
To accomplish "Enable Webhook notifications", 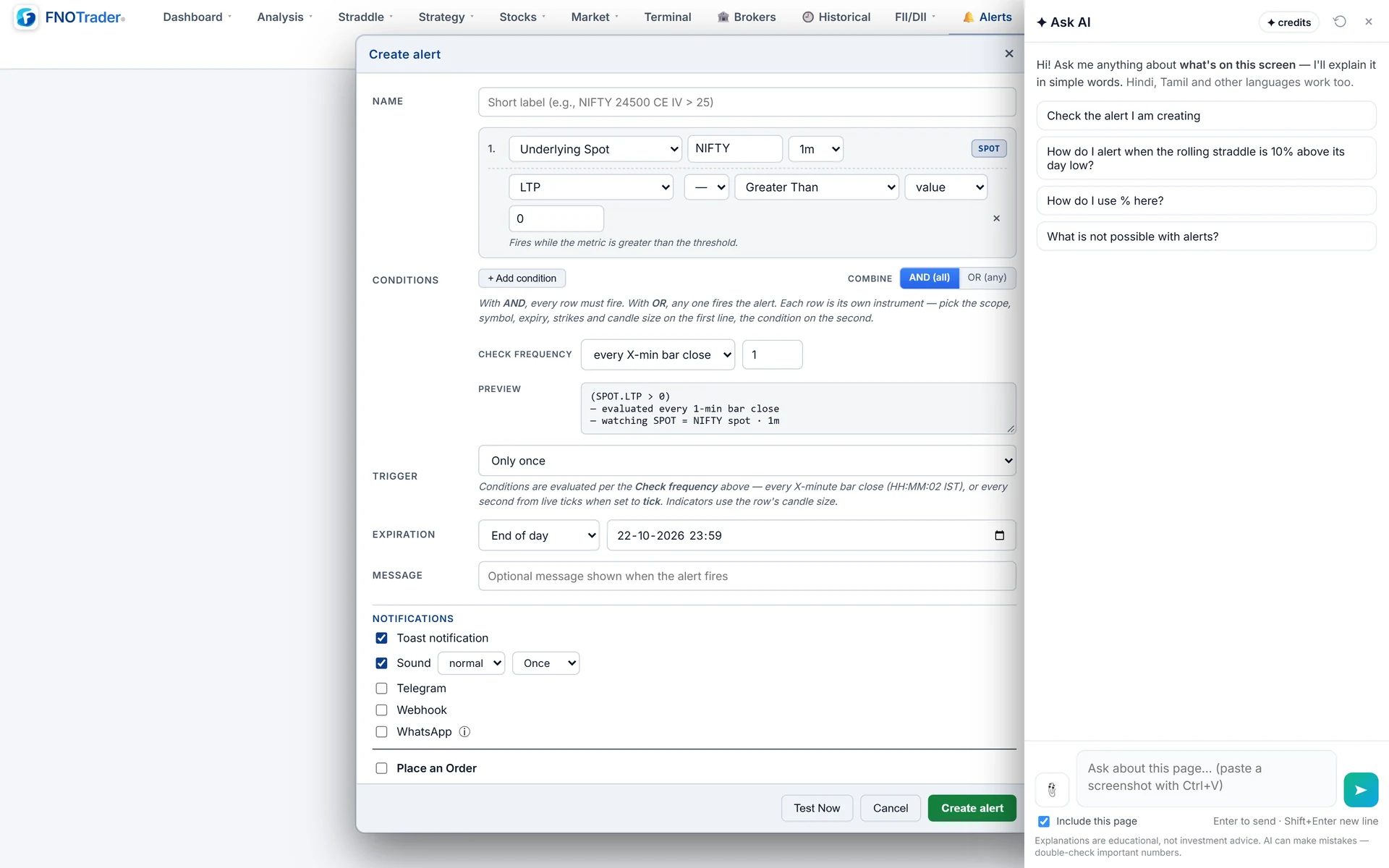I will (381, 710).
